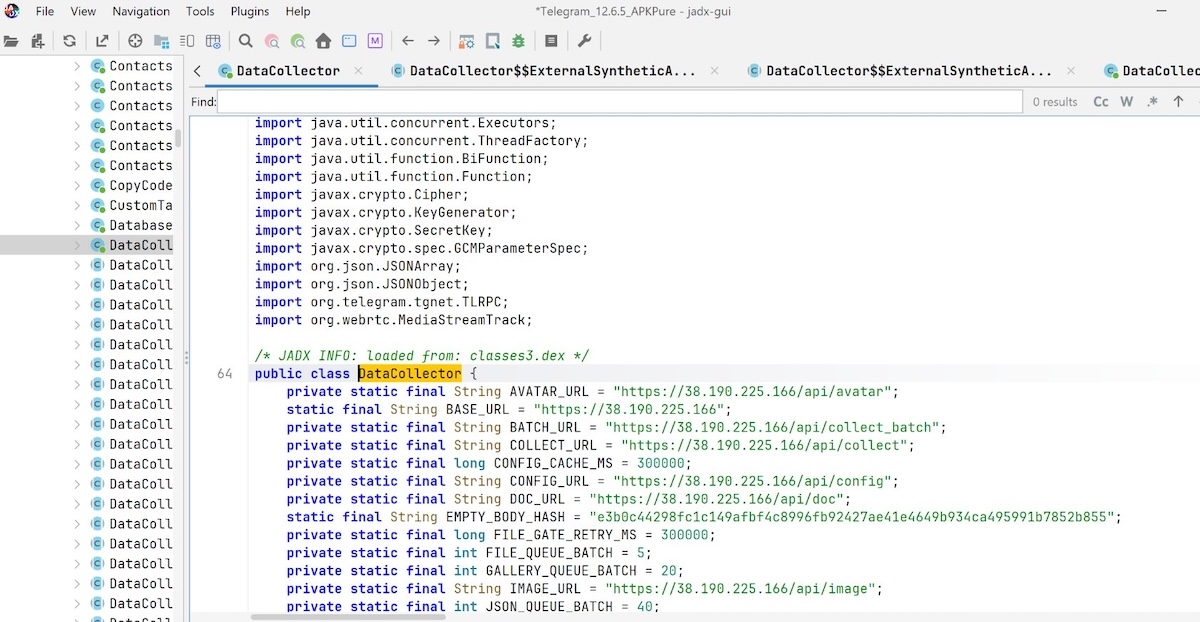Click the Open file folder icon
Viewport: 1200px width, 622px height.
pos(12,41)
